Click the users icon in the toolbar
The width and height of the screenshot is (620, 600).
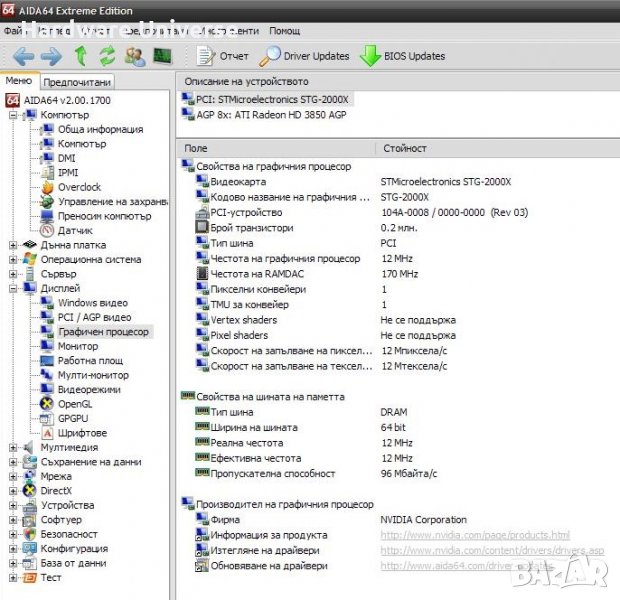[x=135, y=56]
